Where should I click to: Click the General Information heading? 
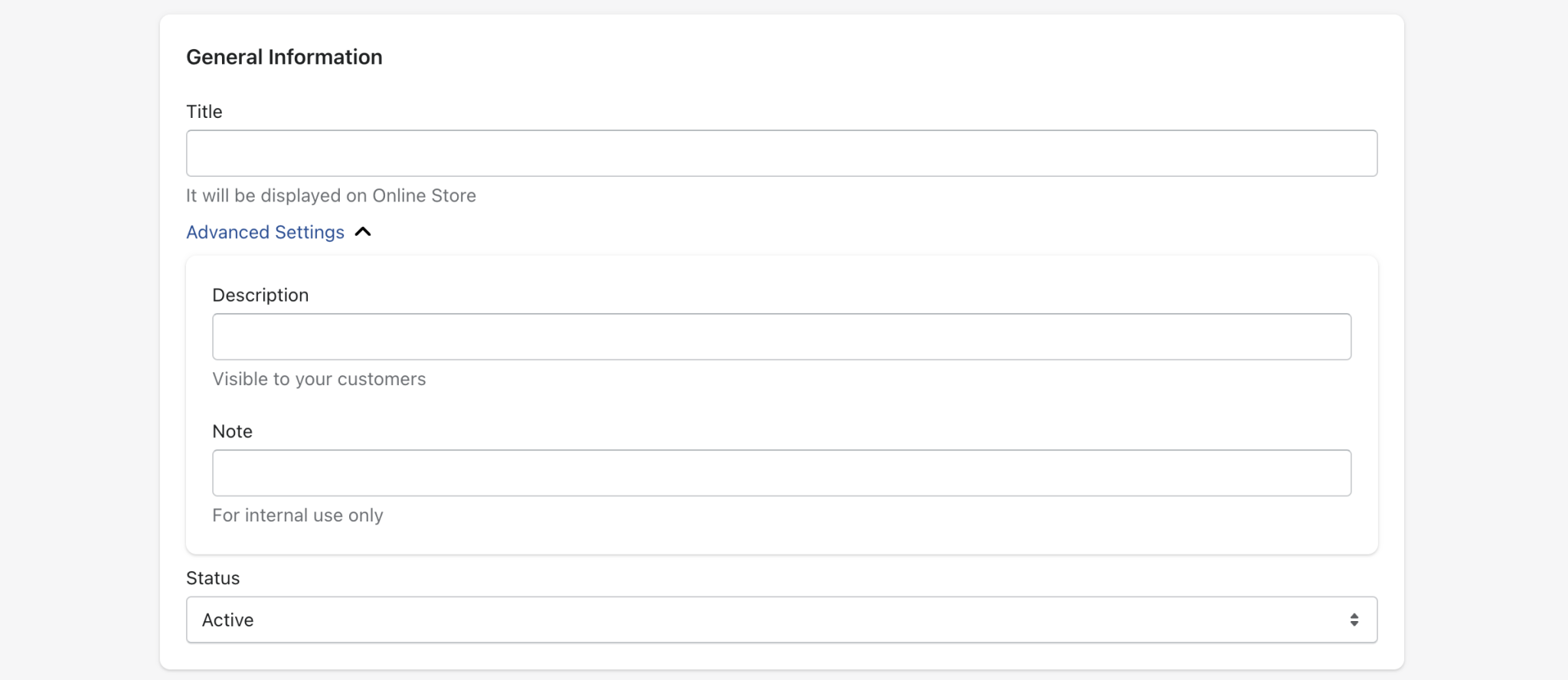284,56
